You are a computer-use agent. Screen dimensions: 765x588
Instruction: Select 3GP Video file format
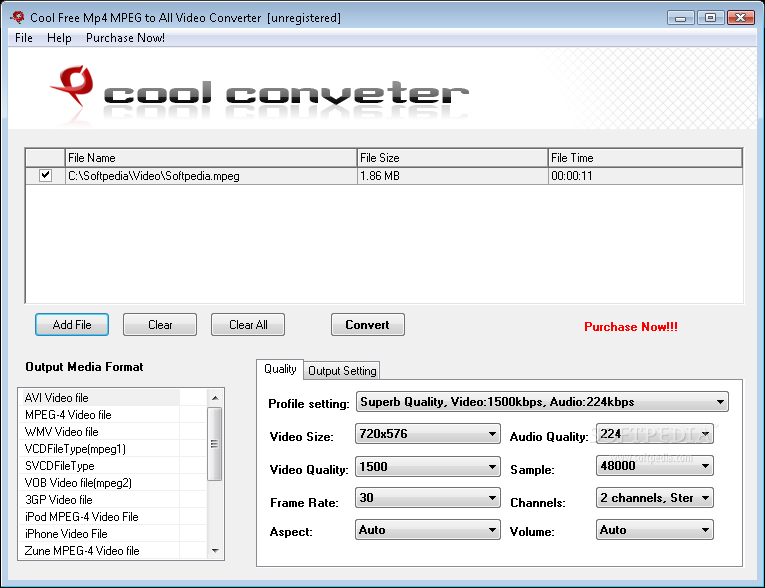tap(113, 500)
